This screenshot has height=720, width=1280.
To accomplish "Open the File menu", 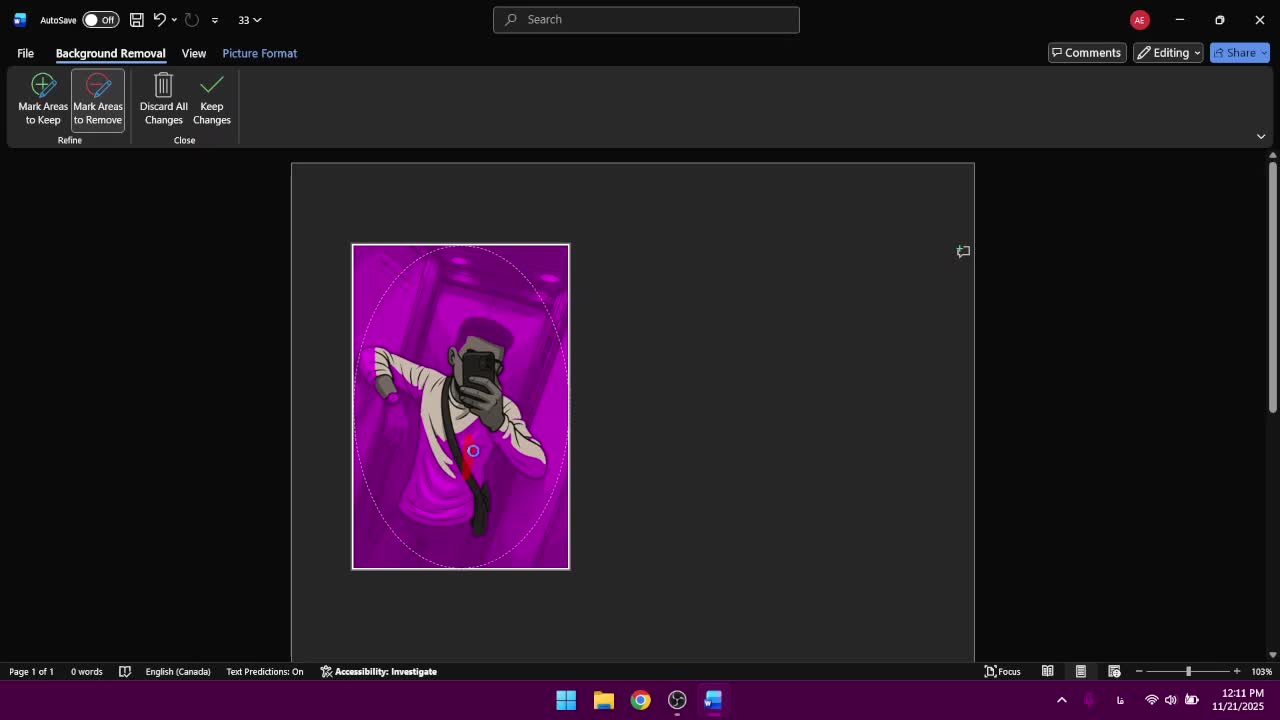I will [25, 53].
